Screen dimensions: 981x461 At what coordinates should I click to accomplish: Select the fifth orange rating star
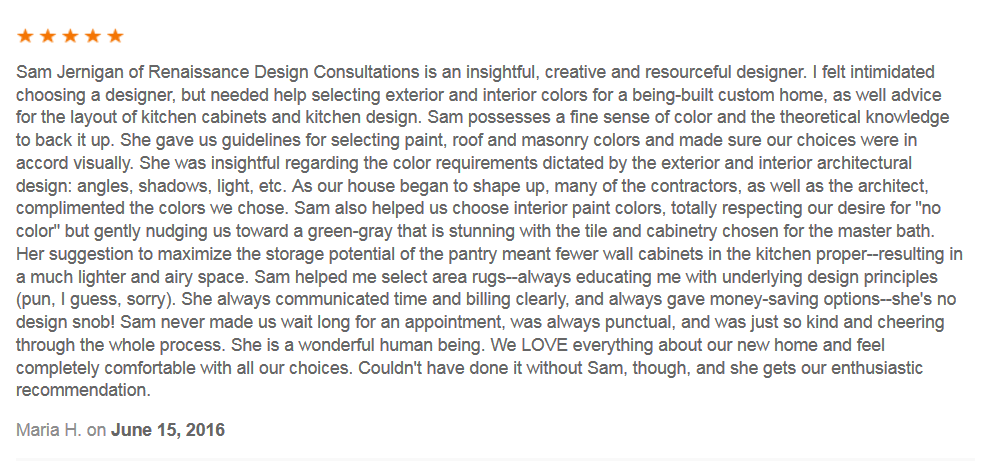pyautogui.click(x=115, y=36)
